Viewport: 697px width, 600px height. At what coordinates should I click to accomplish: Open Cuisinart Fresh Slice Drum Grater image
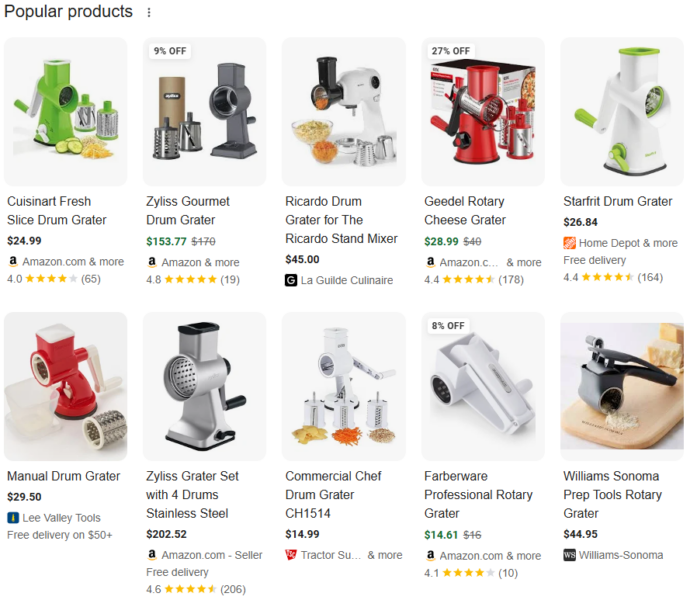pos(66,112)
